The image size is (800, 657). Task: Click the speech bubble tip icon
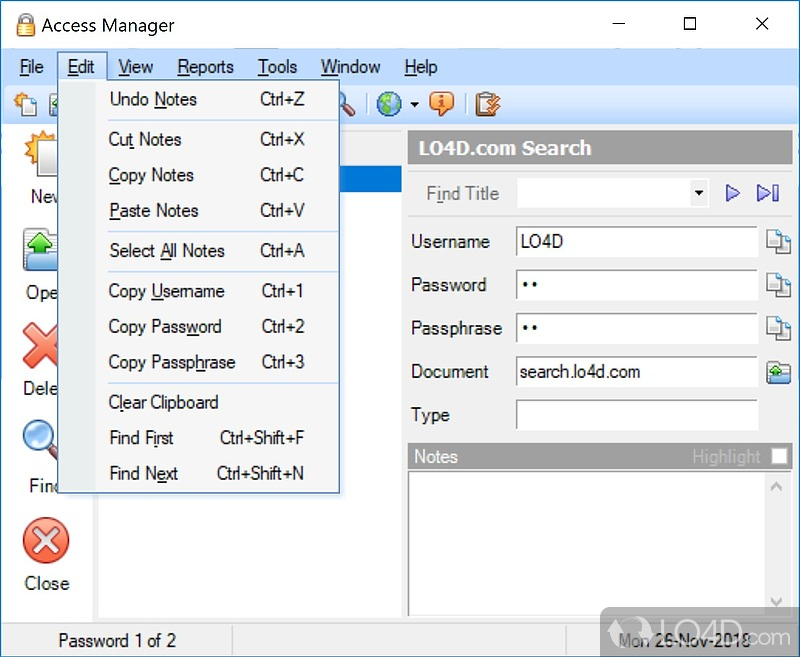[441, 104]
